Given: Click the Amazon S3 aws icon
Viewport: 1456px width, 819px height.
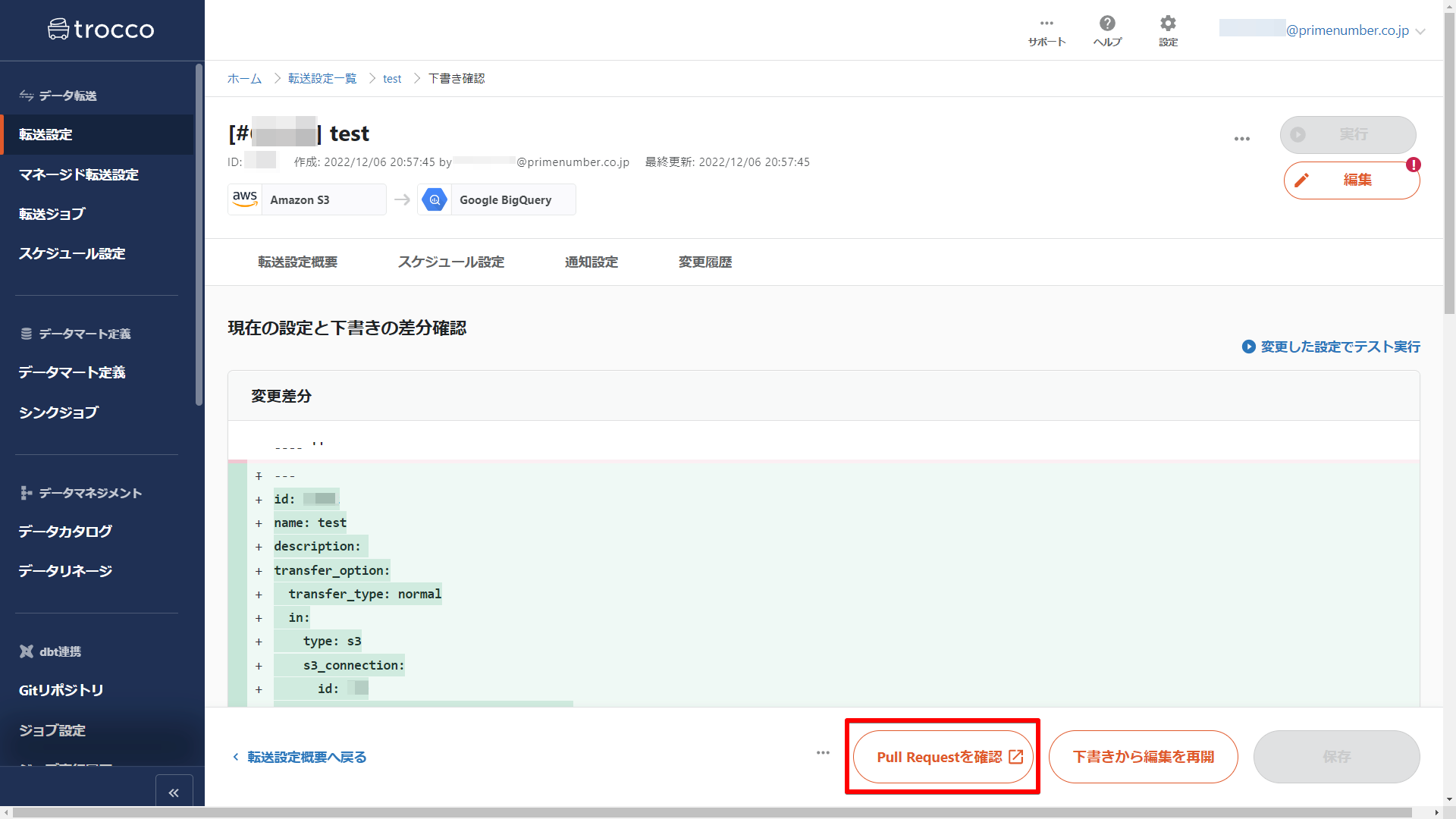Looking at the screenshot, I should pos(245,199).
